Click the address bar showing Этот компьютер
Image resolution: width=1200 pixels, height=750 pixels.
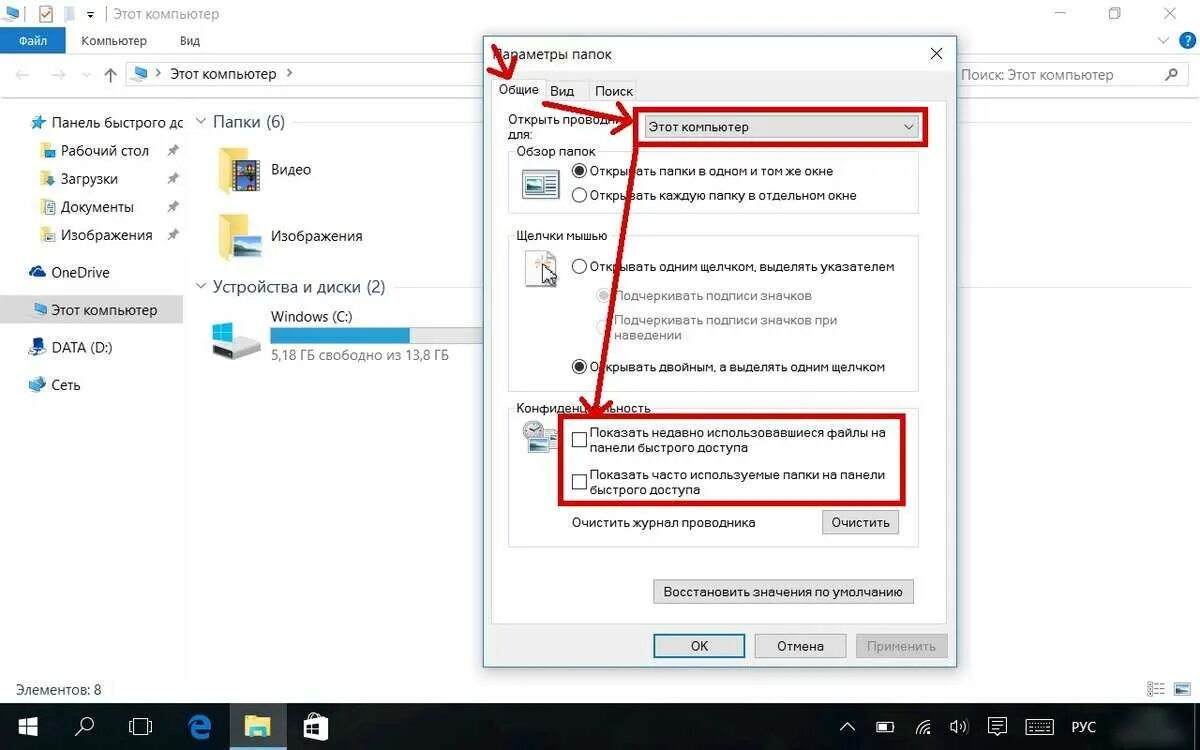[x=305, y=74]
